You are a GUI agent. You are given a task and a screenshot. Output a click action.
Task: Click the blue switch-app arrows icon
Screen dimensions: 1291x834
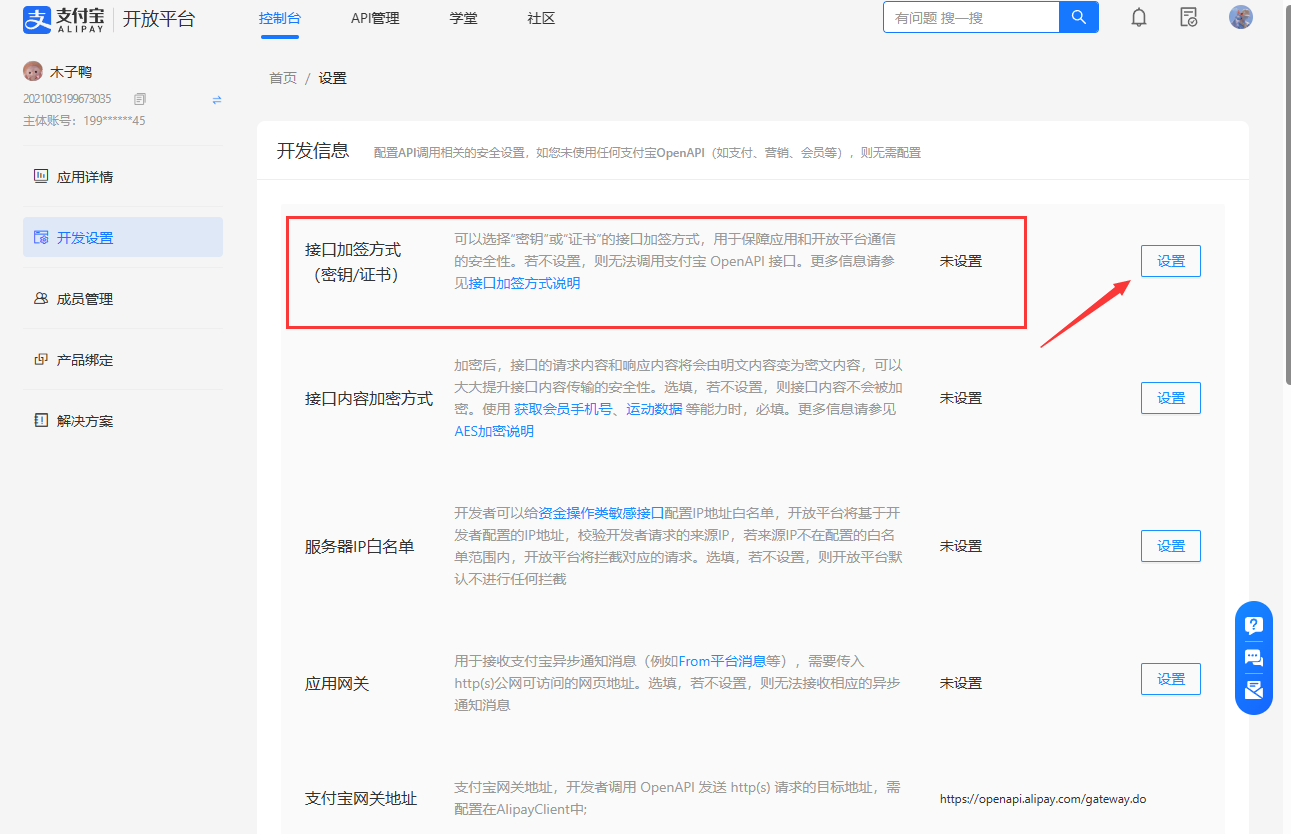coord(216,99)
